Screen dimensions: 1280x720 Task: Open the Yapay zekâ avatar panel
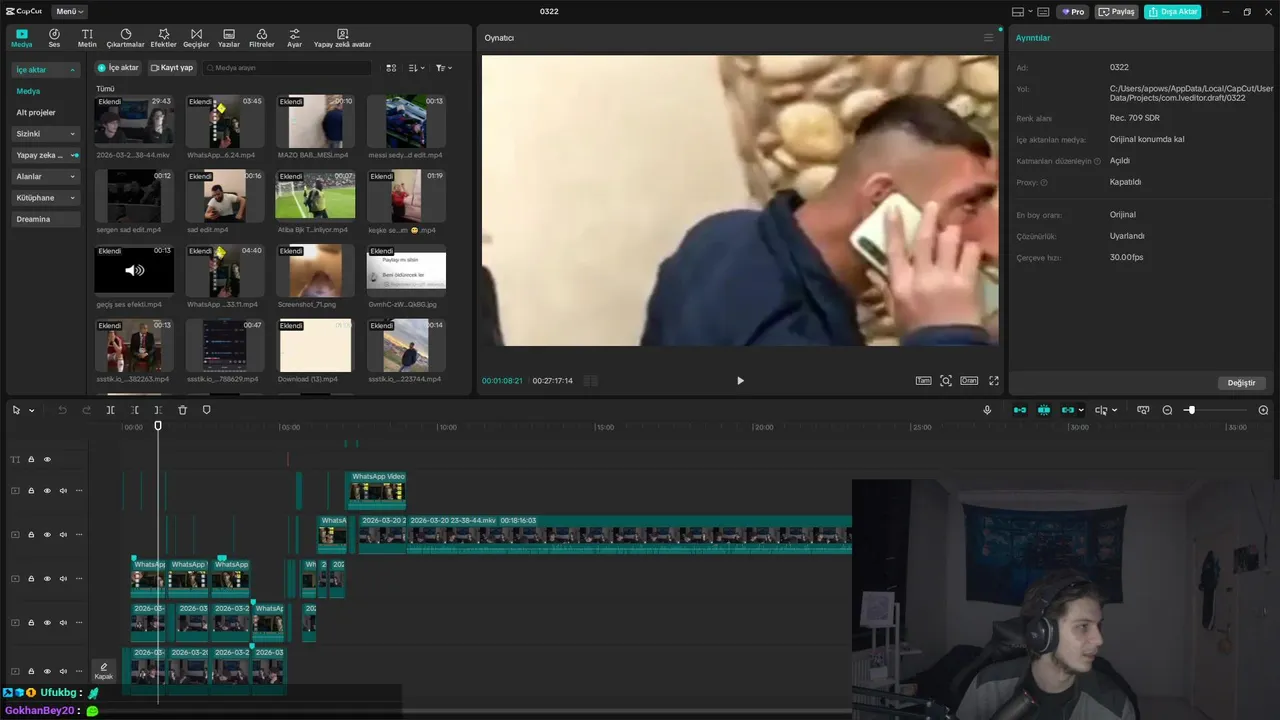point(342,38)
